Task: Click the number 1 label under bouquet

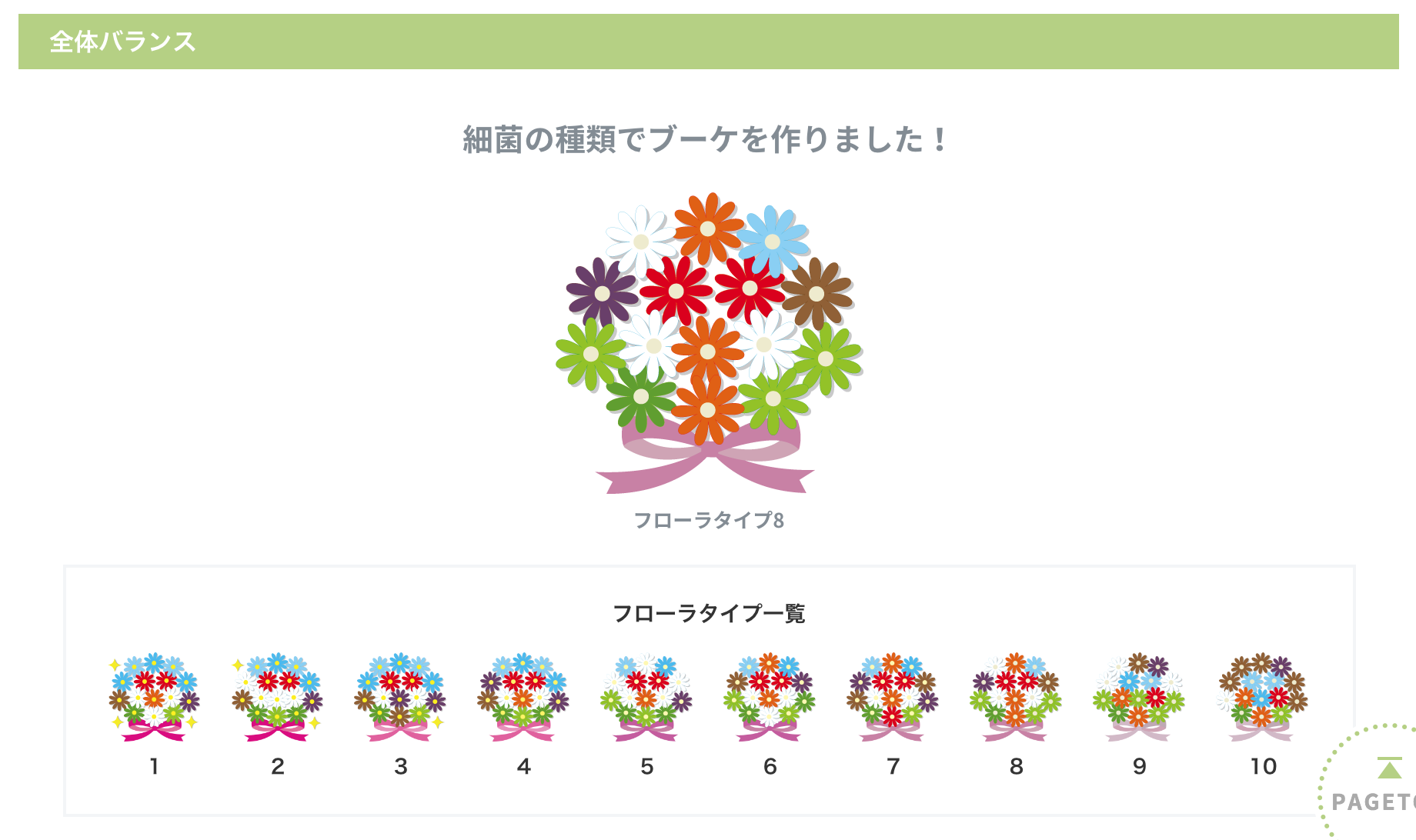Action: click(154, 766)
